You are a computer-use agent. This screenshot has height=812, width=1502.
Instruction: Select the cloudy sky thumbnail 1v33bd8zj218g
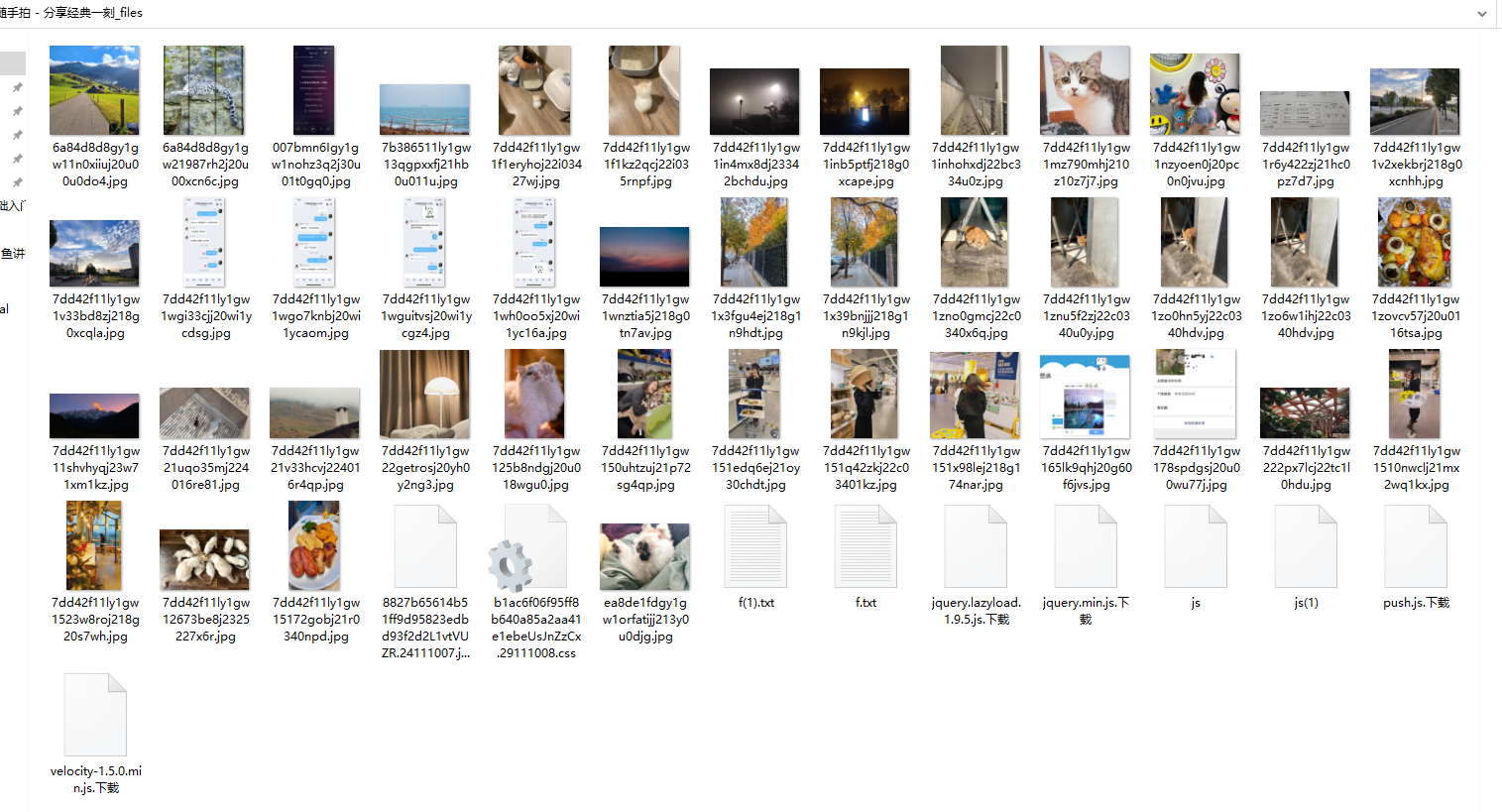pos(94,253)
